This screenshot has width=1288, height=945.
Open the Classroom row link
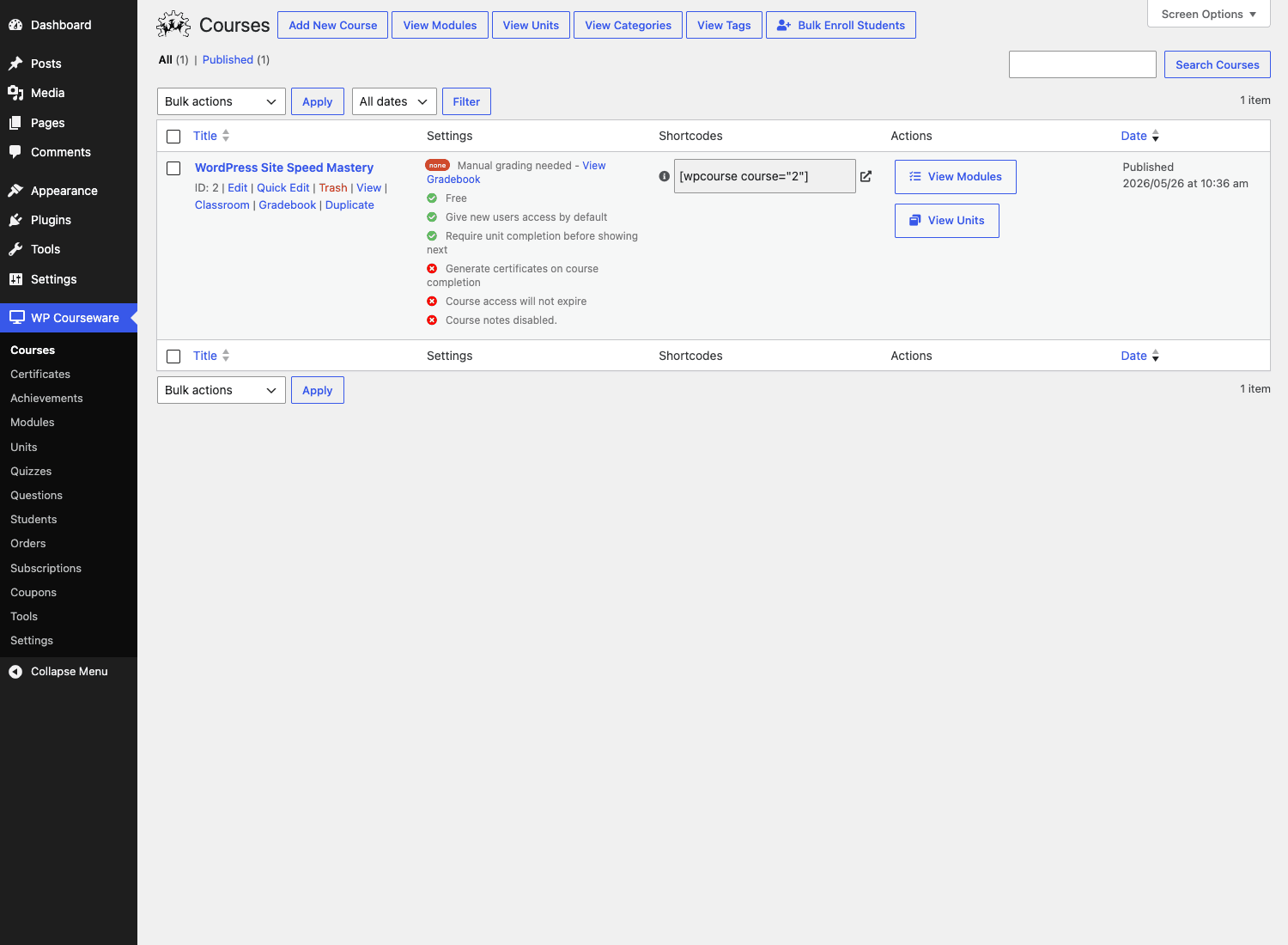coord(222,205)
